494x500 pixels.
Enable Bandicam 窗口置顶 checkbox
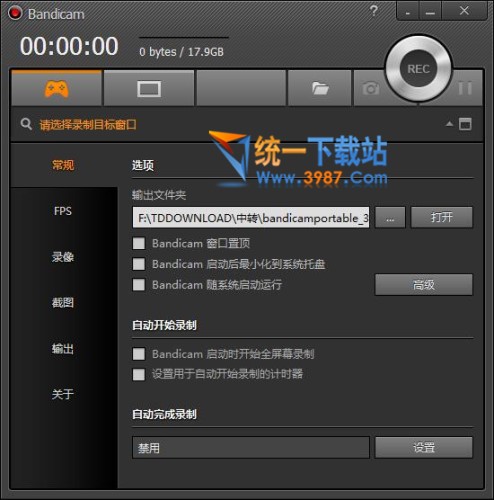point(139,243)
